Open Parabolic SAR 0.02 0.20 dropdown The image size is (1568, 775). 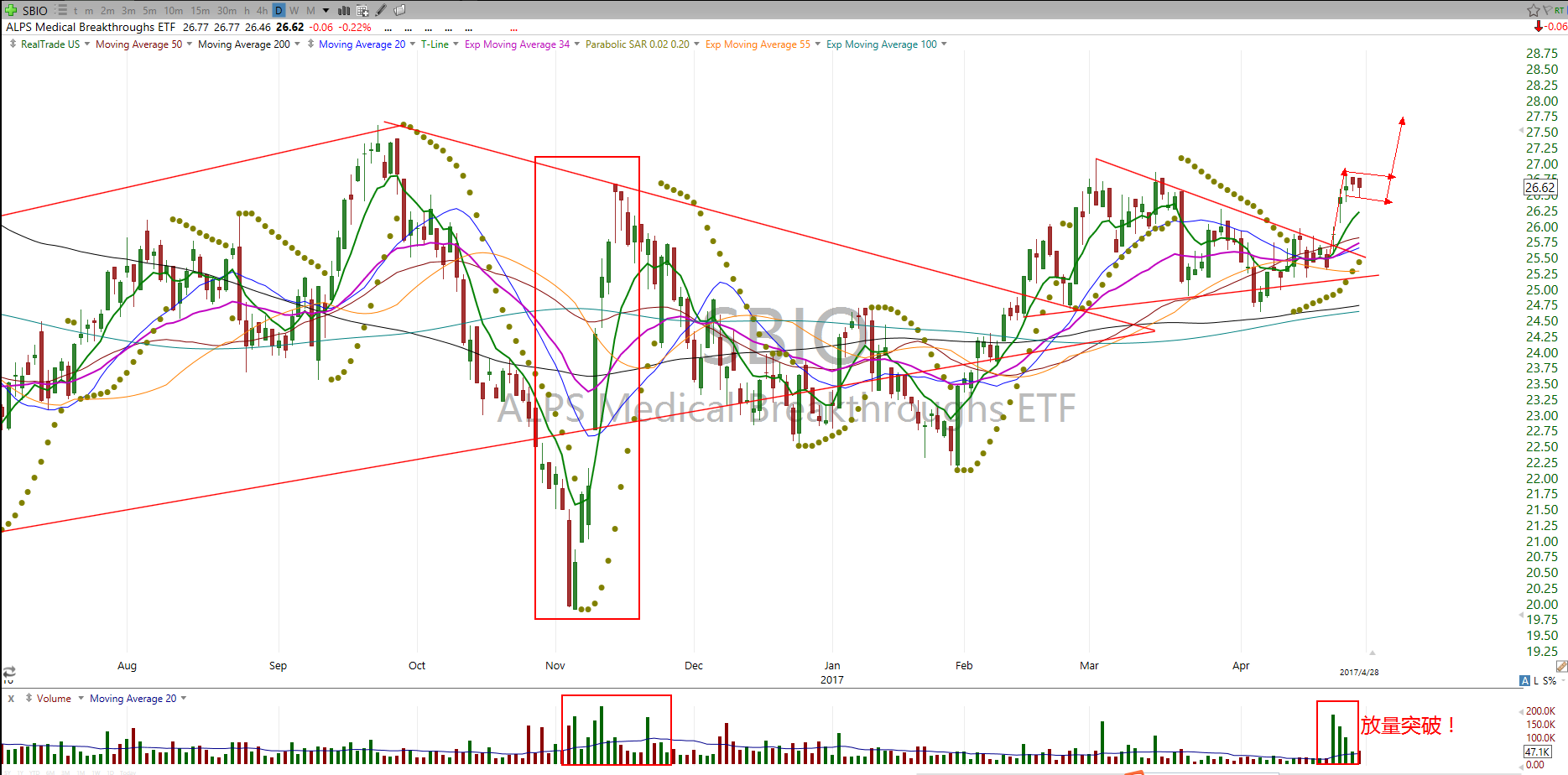[696, 44]
